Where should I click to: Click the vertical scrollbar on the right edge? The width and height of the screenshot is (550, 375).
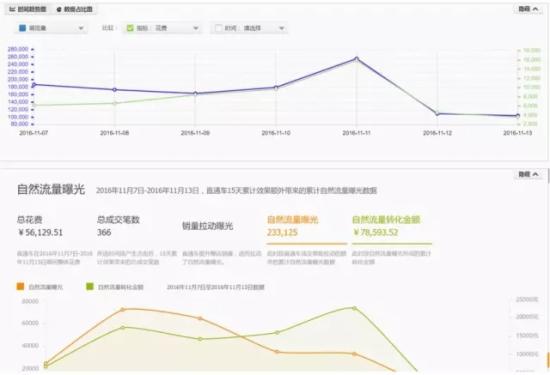pyautogui.click(x=548, y=175)
